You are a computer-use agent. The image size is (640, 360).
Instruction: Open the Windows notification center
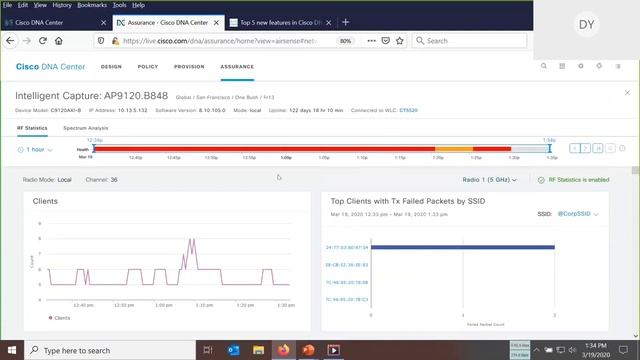click(623, 350)
